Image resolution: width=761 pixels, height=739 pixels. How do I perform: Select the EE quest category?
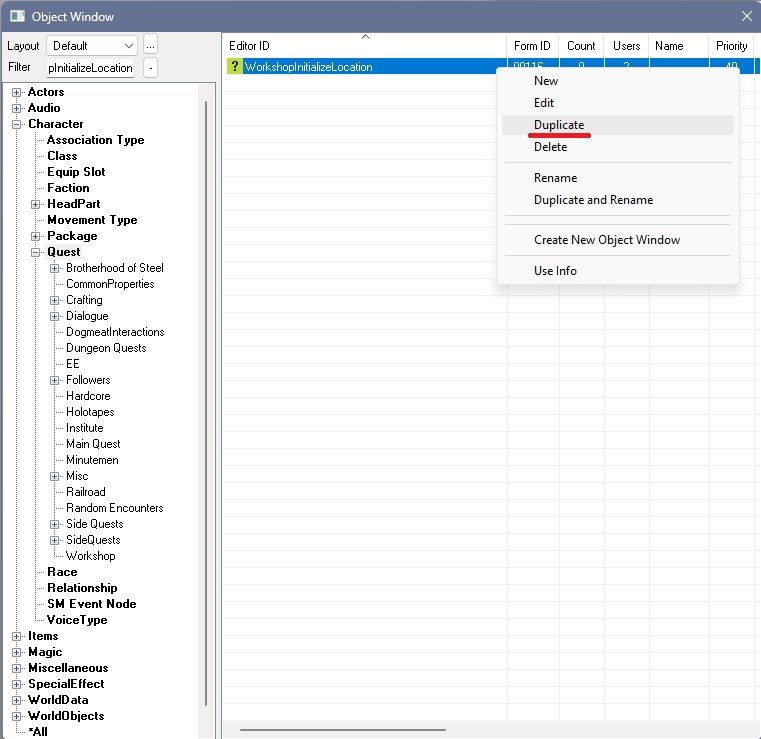[73, 364]
